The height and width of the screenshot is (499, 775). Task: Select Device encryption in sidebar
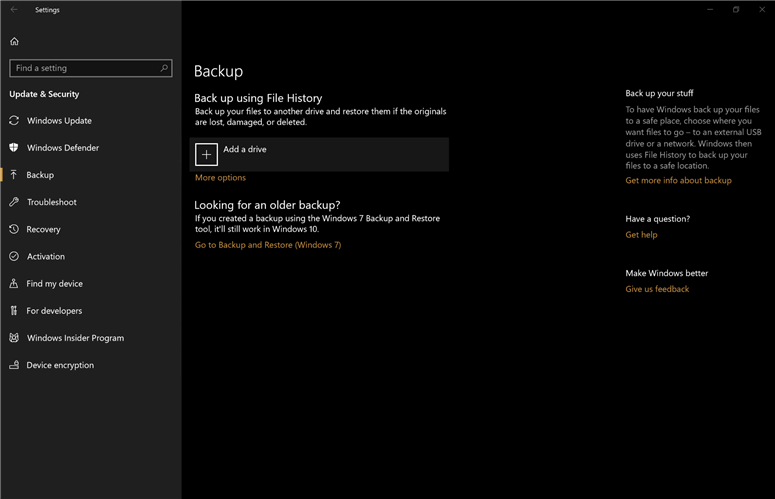coord(60,365)
